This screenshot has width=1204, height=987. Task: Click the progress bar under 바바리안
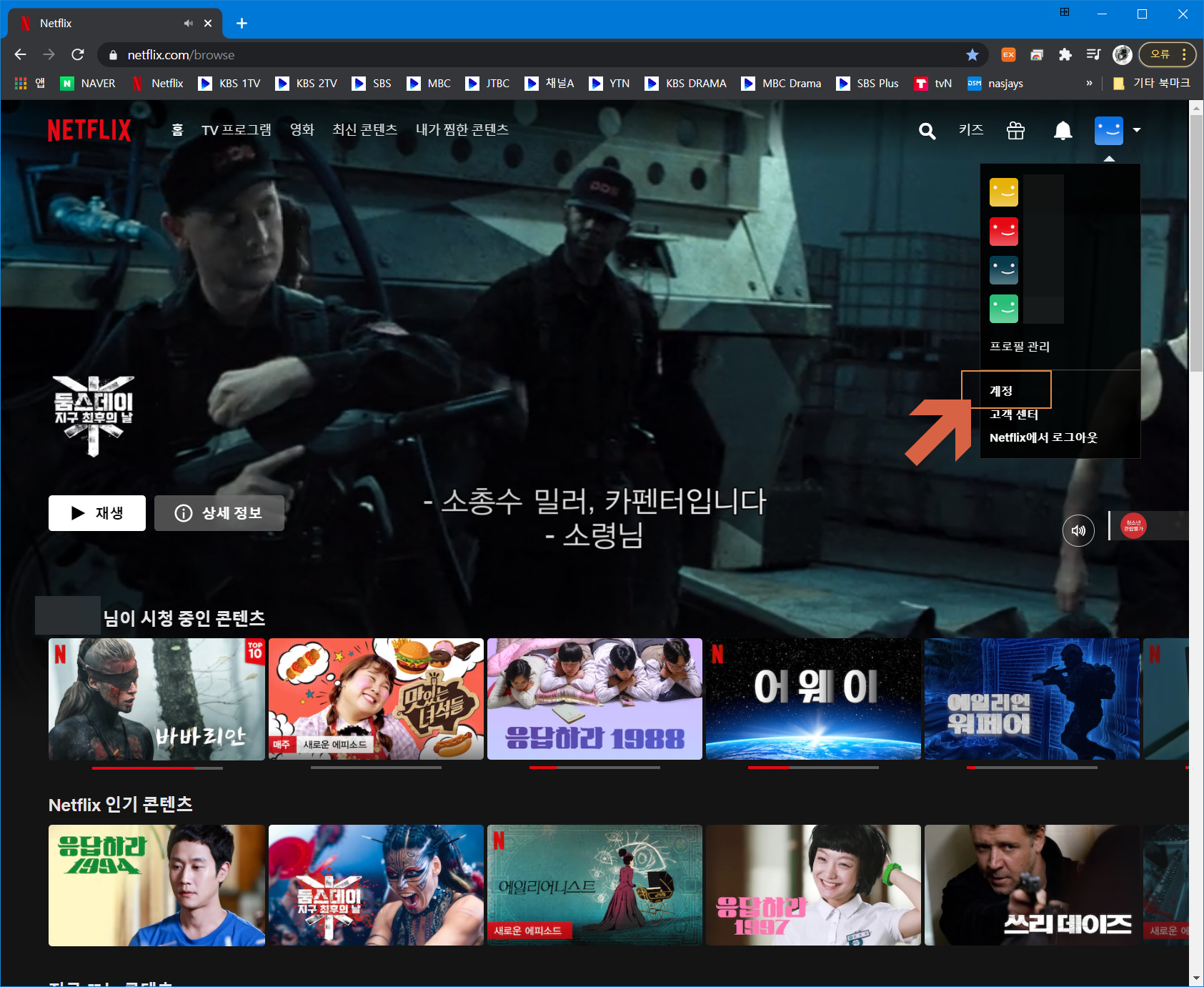(x=157, y=768)
